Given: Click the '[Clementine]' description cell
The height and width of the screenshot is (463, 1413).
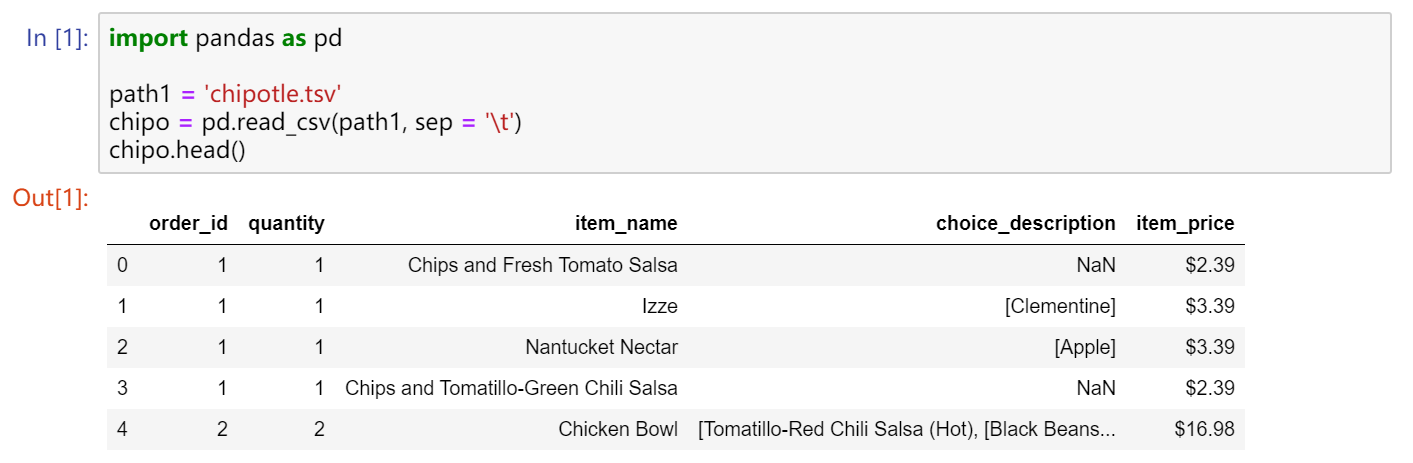Looking at the screenshot, I should (x=1060, y=306).
